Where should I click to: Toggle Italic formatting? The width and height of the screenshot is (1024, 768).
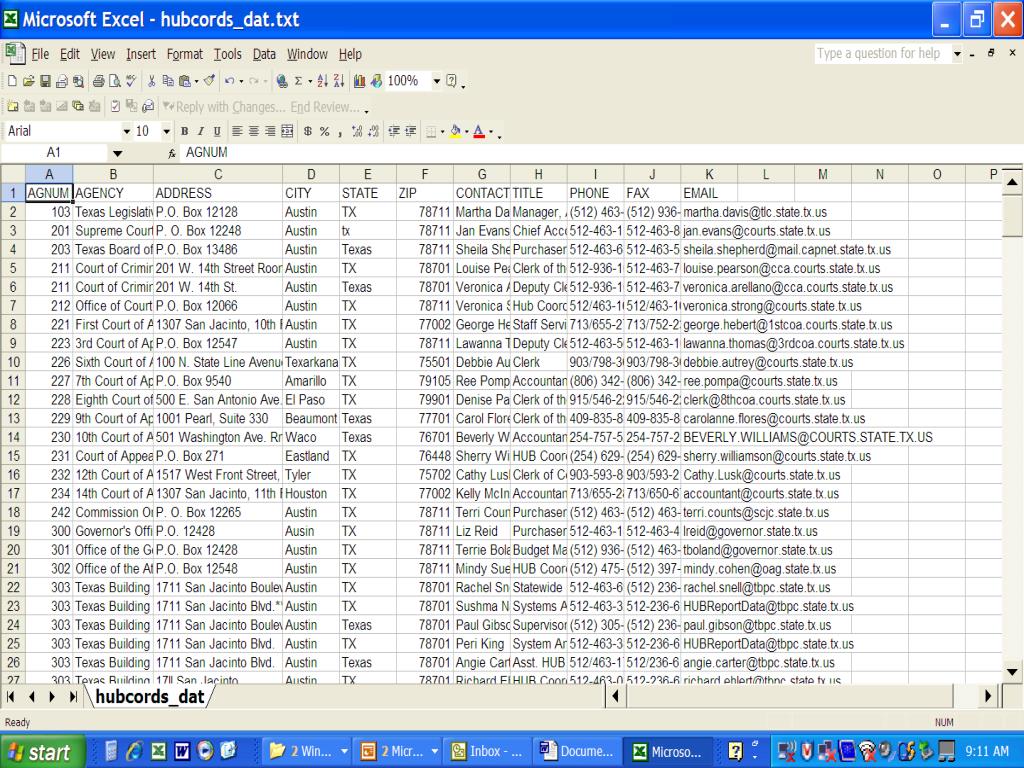[x=201, y=131]
